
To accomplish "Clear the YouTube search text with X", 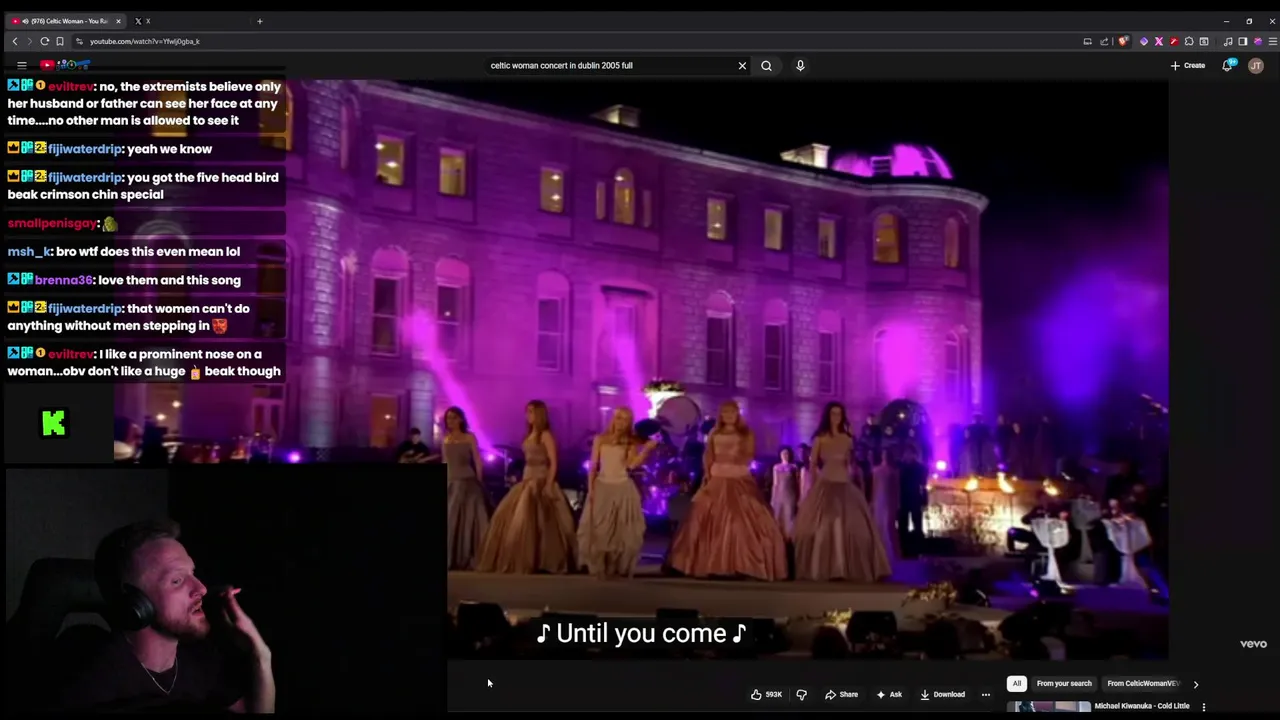I will [742, 65].
